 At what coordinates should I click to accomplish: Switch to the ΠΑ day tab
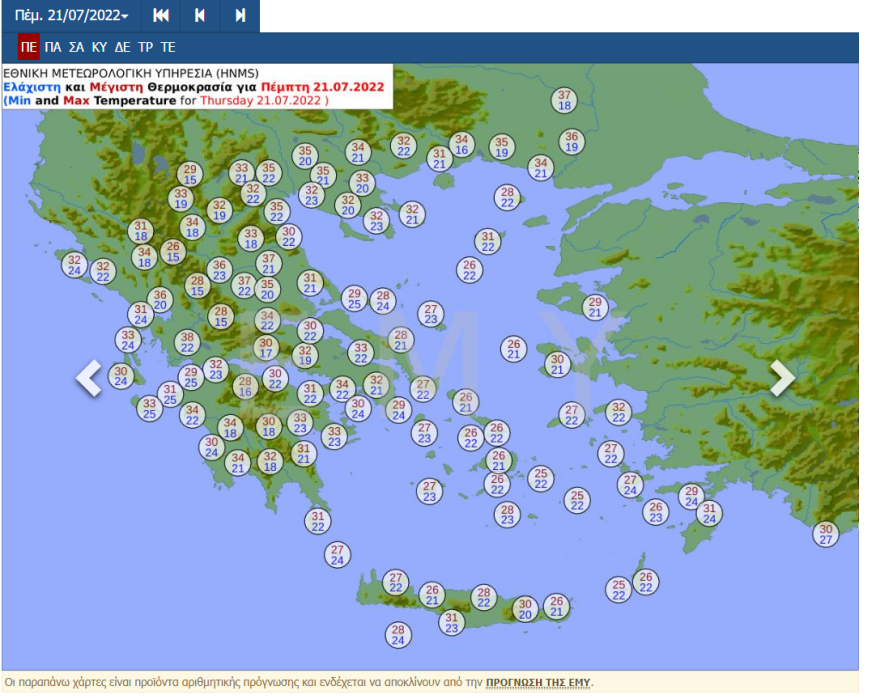point(53,47)
